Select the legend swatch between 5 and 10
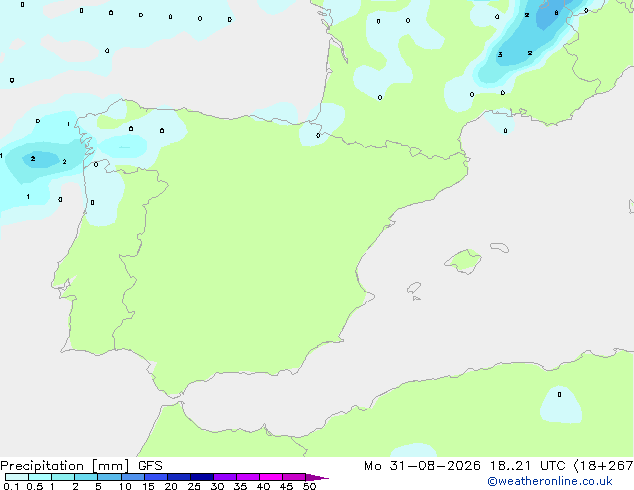Viewport: 634px width, 490px height. pos(109,477)
